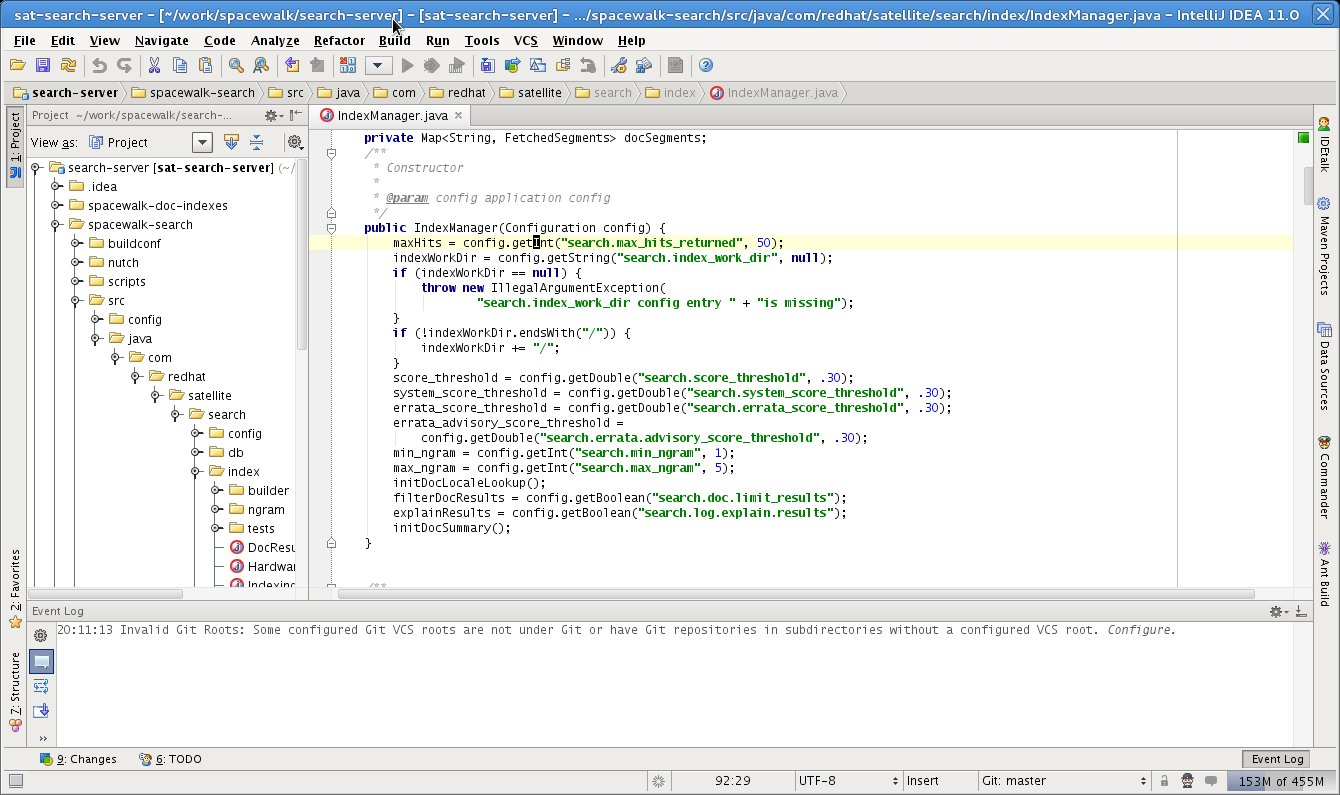Screen dimensions: 1340x795
Task: Click the Project Settings wrench icon
Action: point(619,65)
